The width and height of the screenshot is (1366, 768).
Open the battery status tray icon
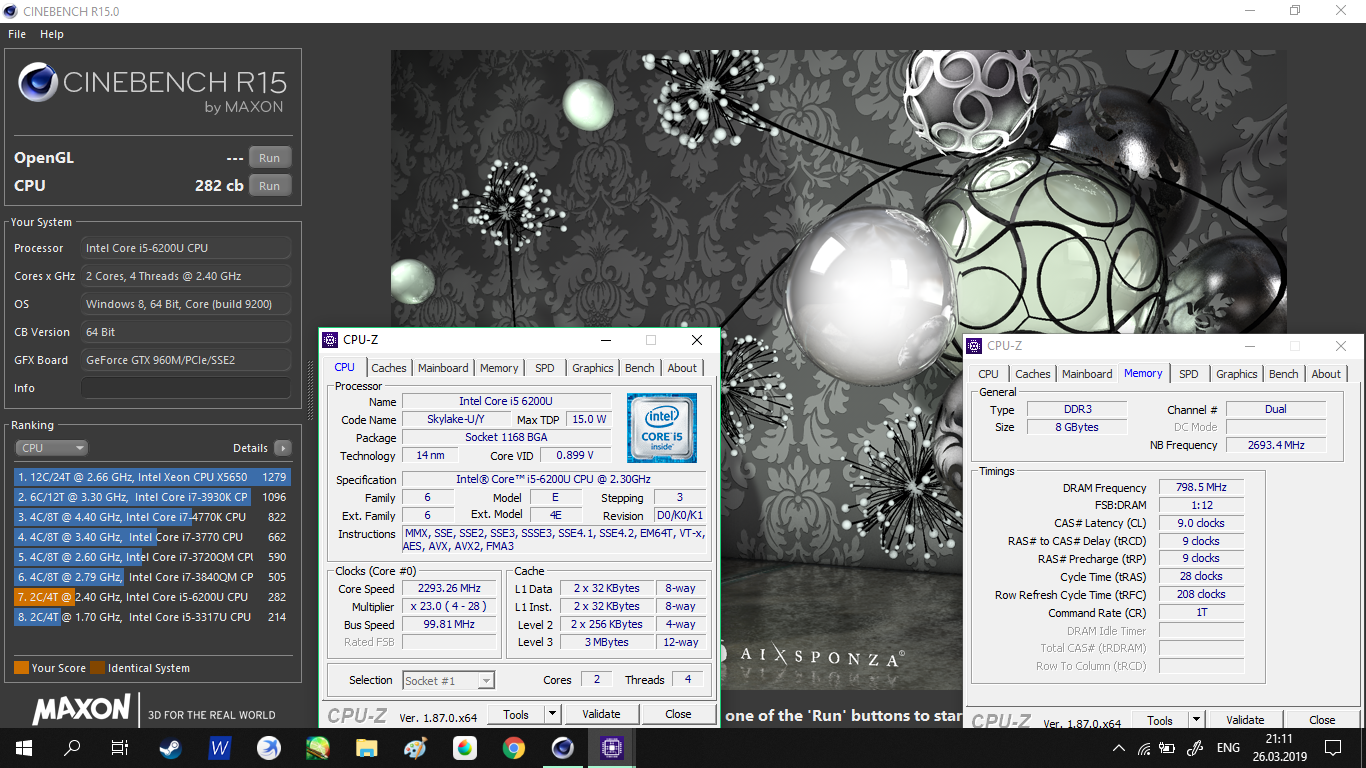1166,748
